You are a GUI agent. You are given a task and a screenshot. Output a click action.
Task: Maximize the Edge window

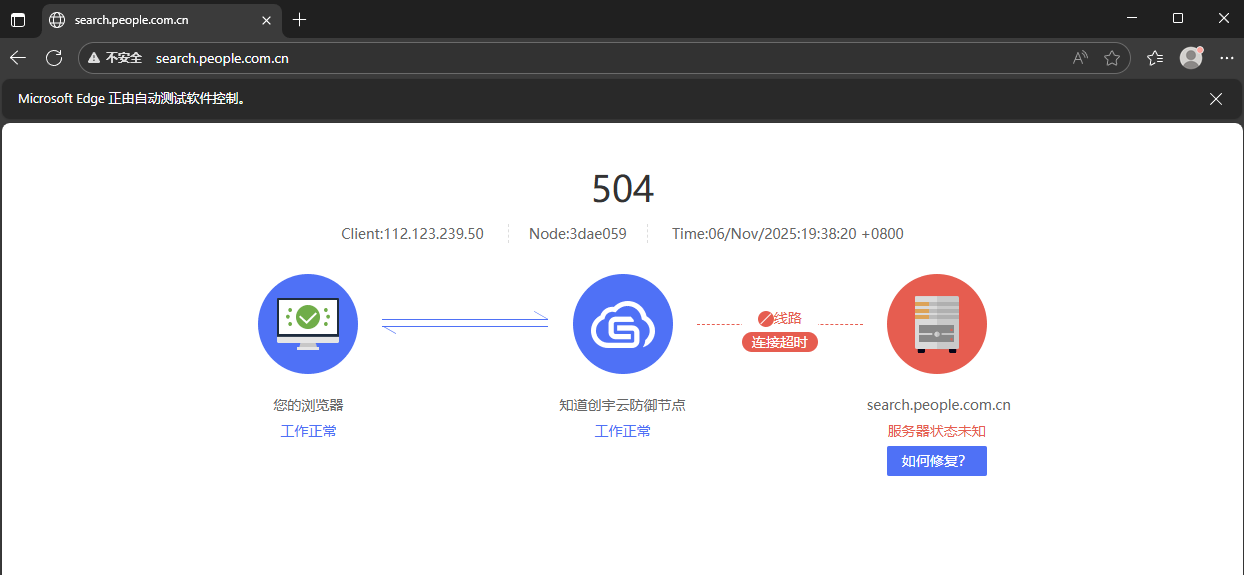click(1178, 18)
